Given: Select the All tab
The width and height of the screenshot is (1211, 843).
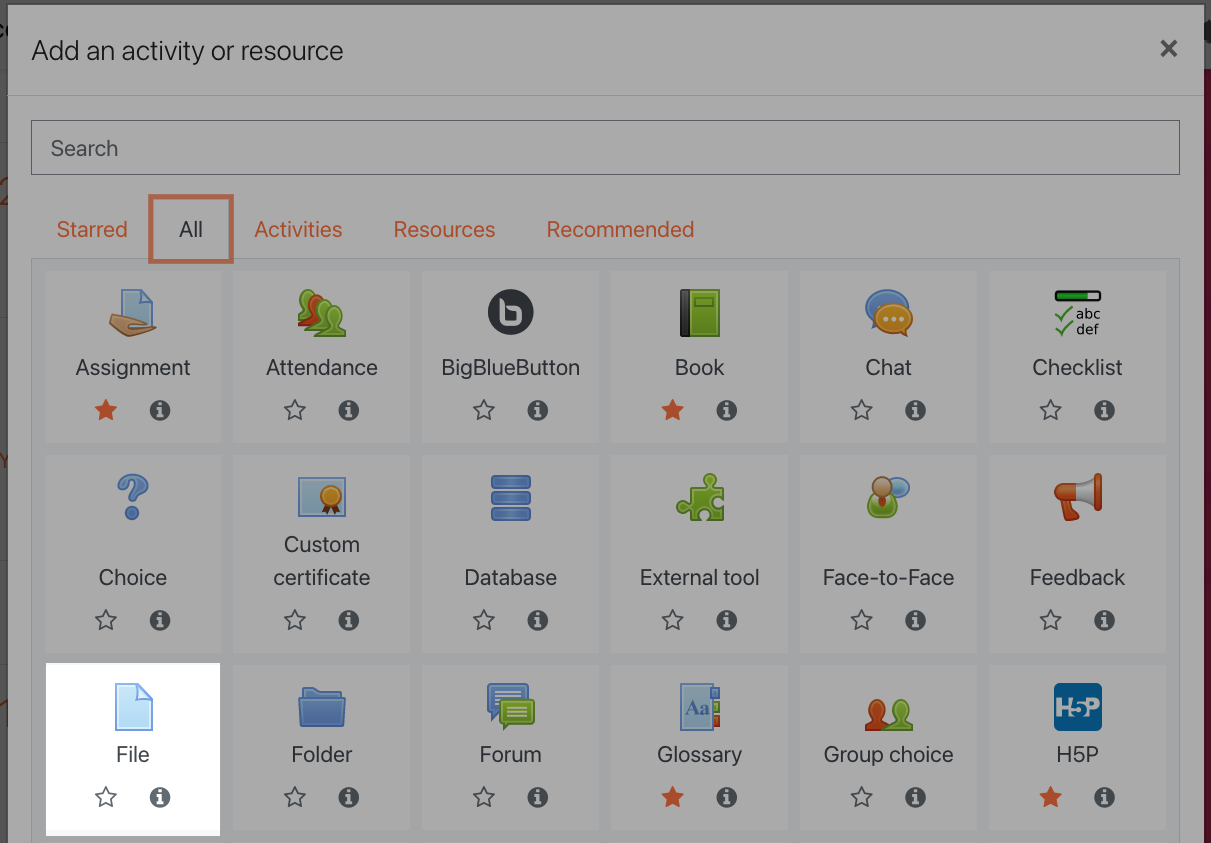Looking at the screenshot, I should point(191,229).
